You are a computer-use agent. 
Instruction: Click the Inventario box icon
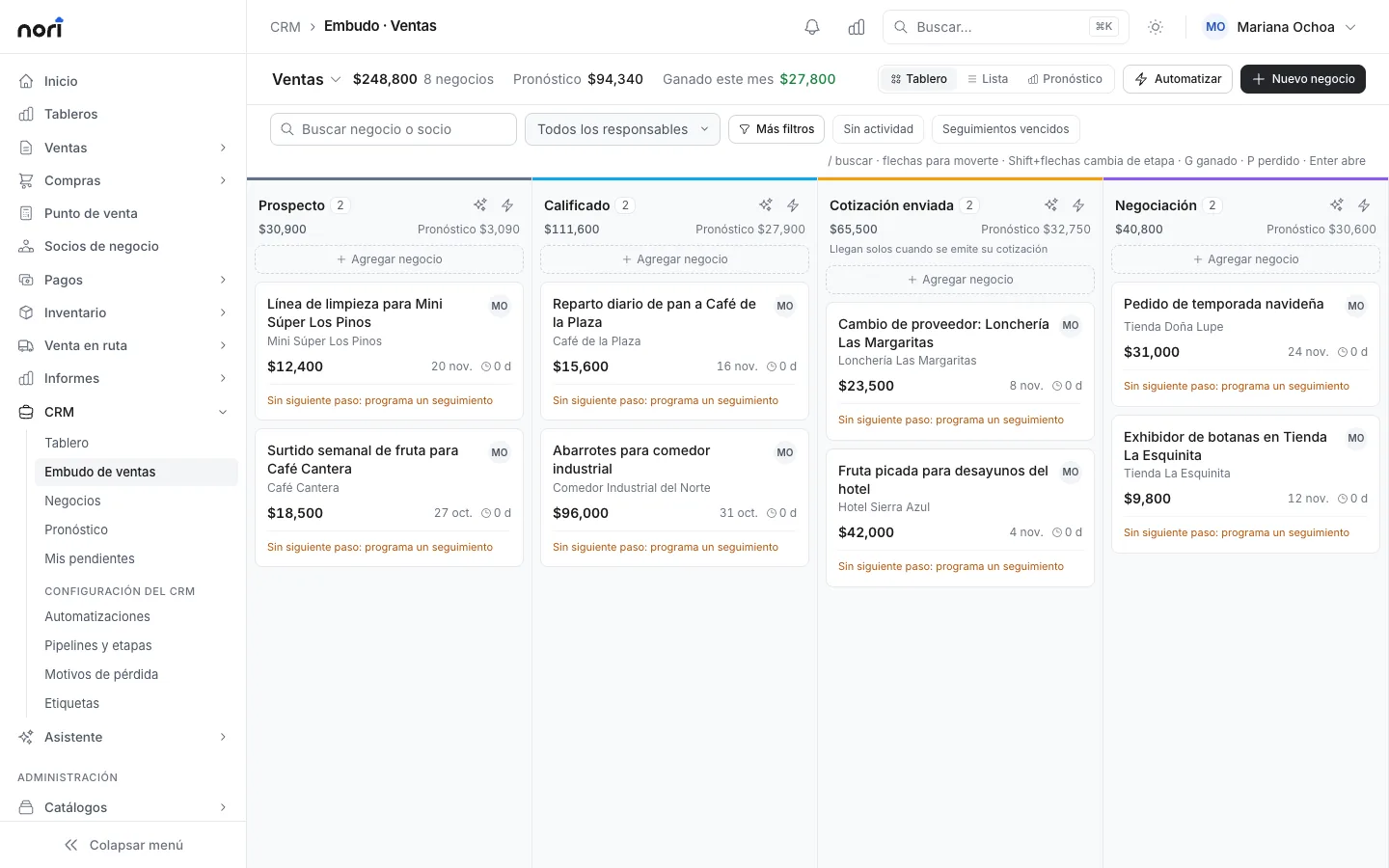26,312
